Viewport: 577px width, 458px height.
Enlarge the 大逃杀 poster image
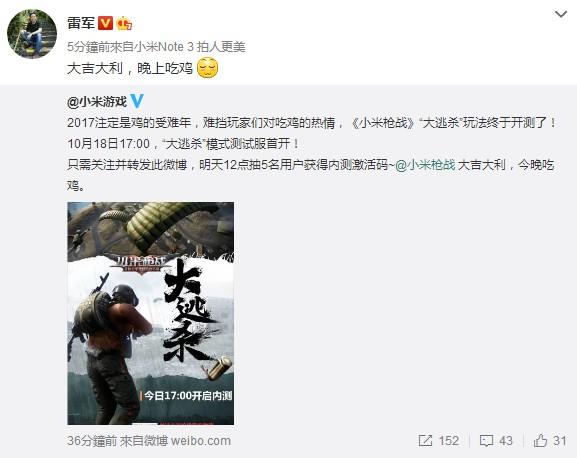tap(151, 313)
